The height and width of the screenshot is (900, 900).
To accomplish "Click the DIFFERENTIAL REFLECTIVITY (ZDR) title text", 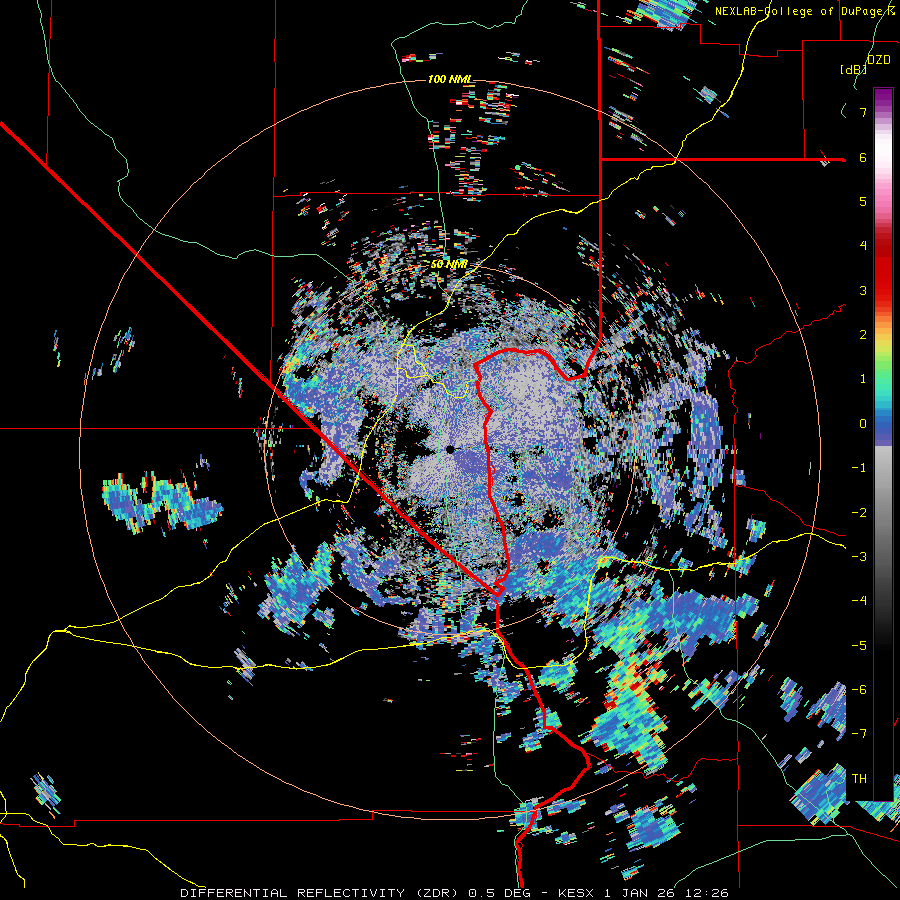I will coord(321,893).
